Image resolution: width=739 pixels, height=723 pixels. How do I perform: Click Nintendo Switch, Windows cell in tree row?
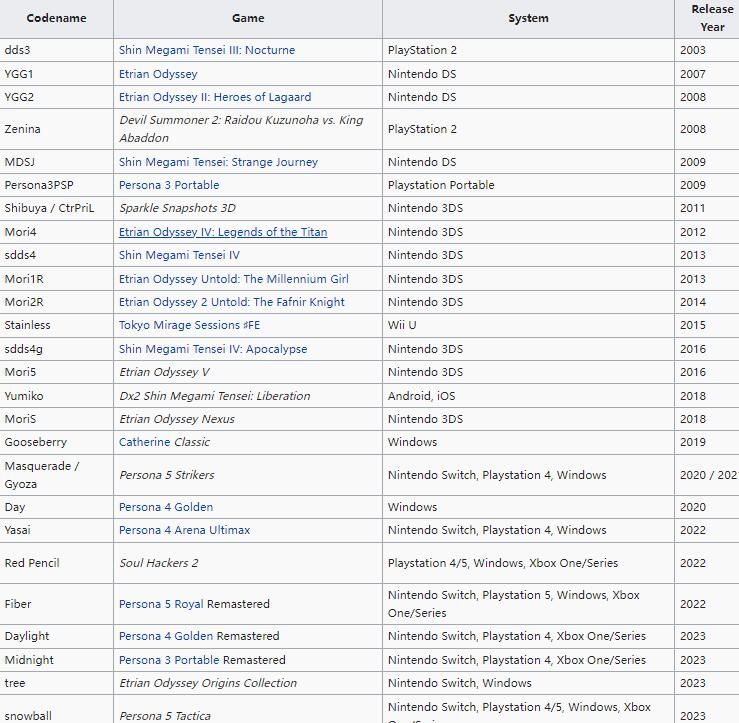click(528, 683)
